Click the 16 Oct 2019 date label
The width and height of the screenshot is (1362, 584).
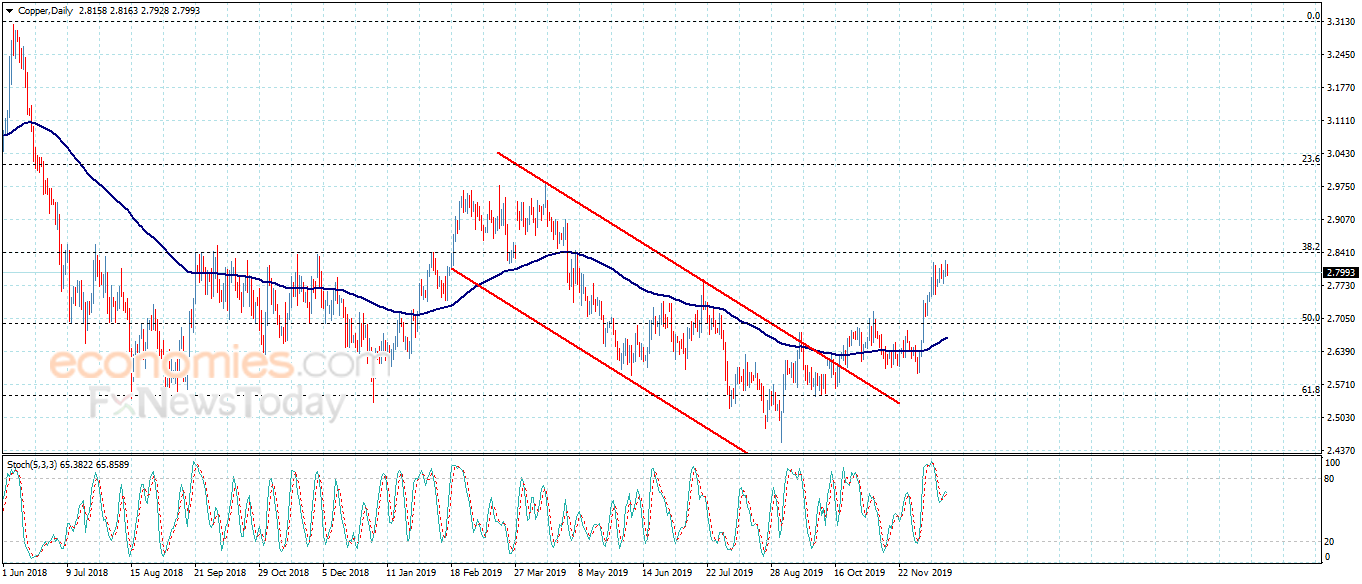pos(860,573)
